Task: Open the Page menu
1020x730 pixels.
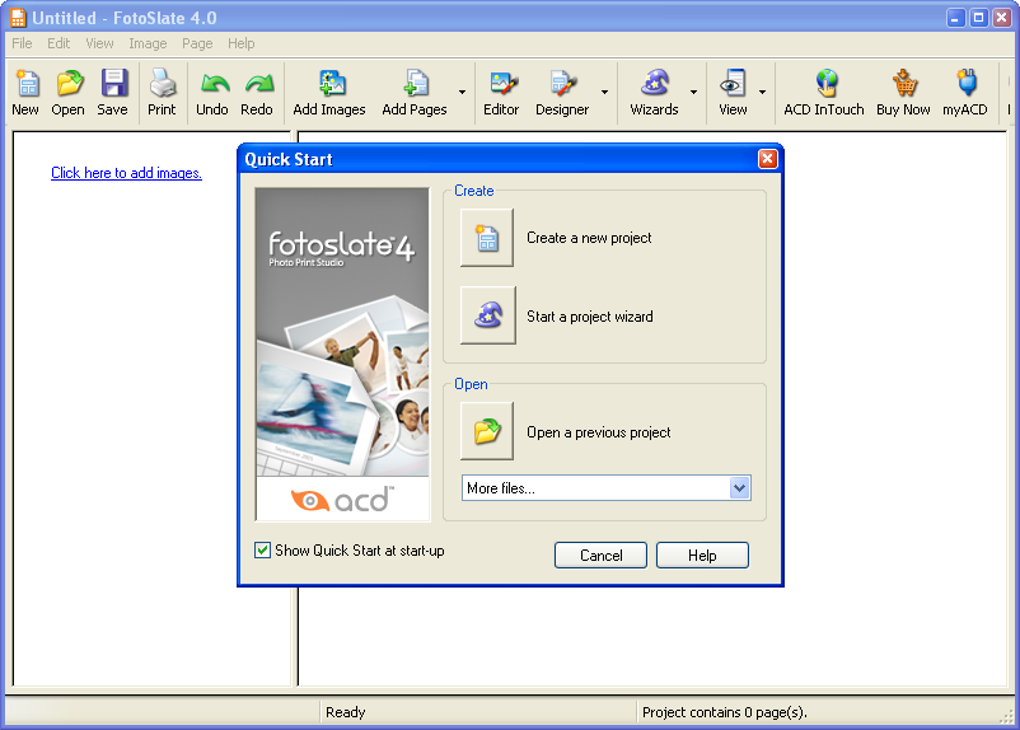Action: [197, 44]
